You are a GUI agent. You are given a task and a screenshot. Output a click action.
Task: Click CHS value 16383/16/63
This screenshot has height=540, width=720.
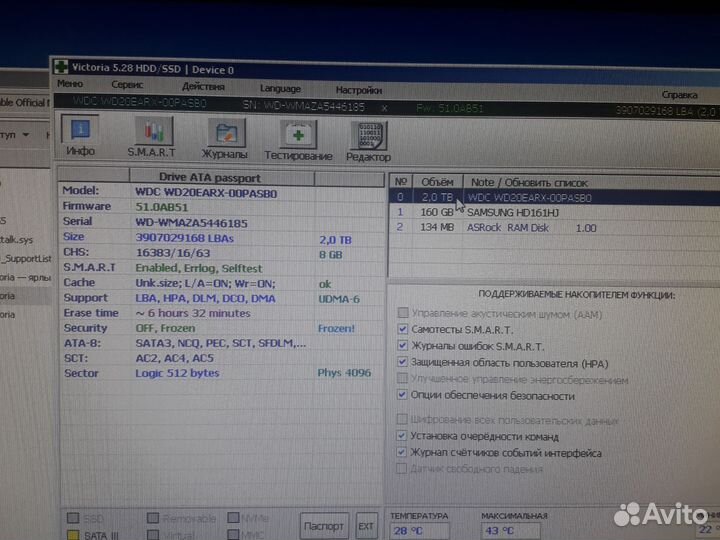[173, 253]
